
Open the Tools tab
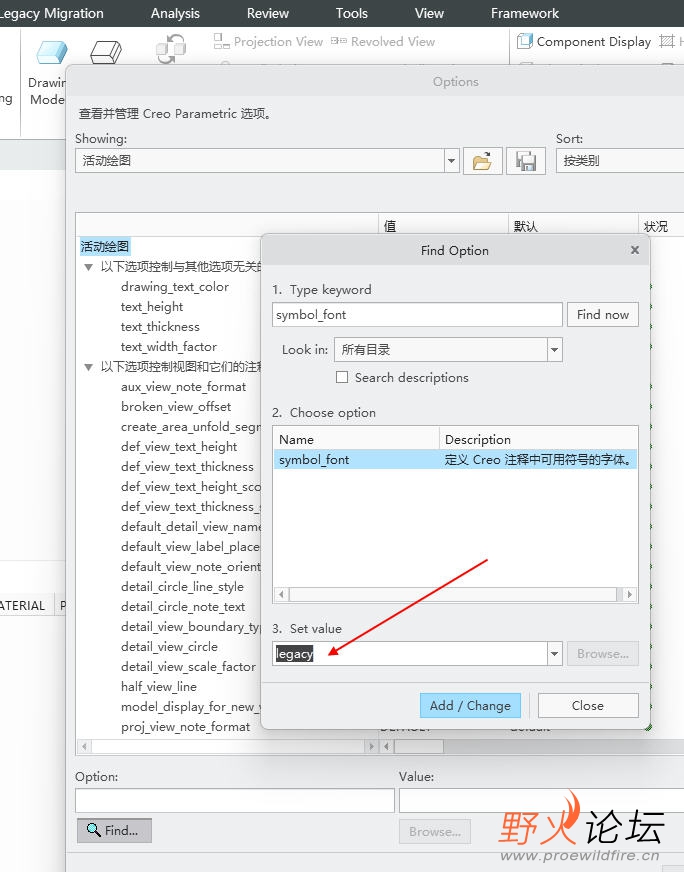(351, 13)
